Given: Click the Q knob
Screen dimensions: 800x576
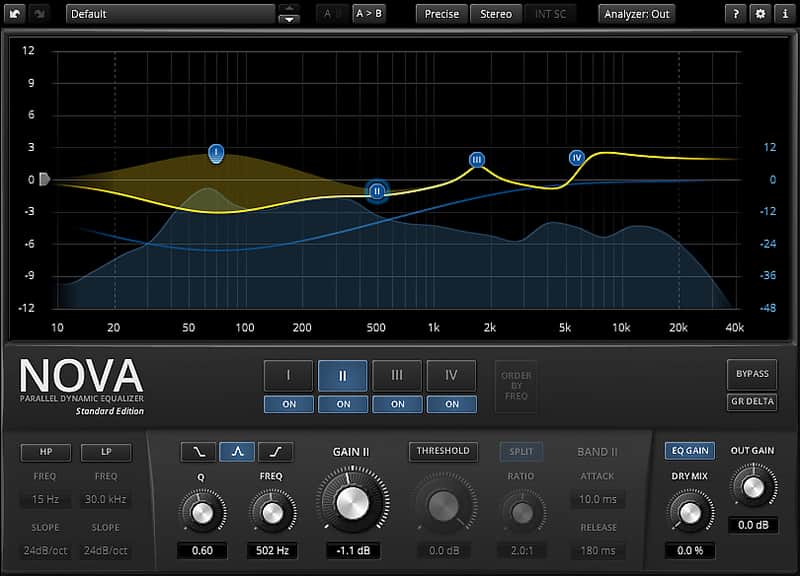Looking at the screenshot, I should tap(202, 512).
